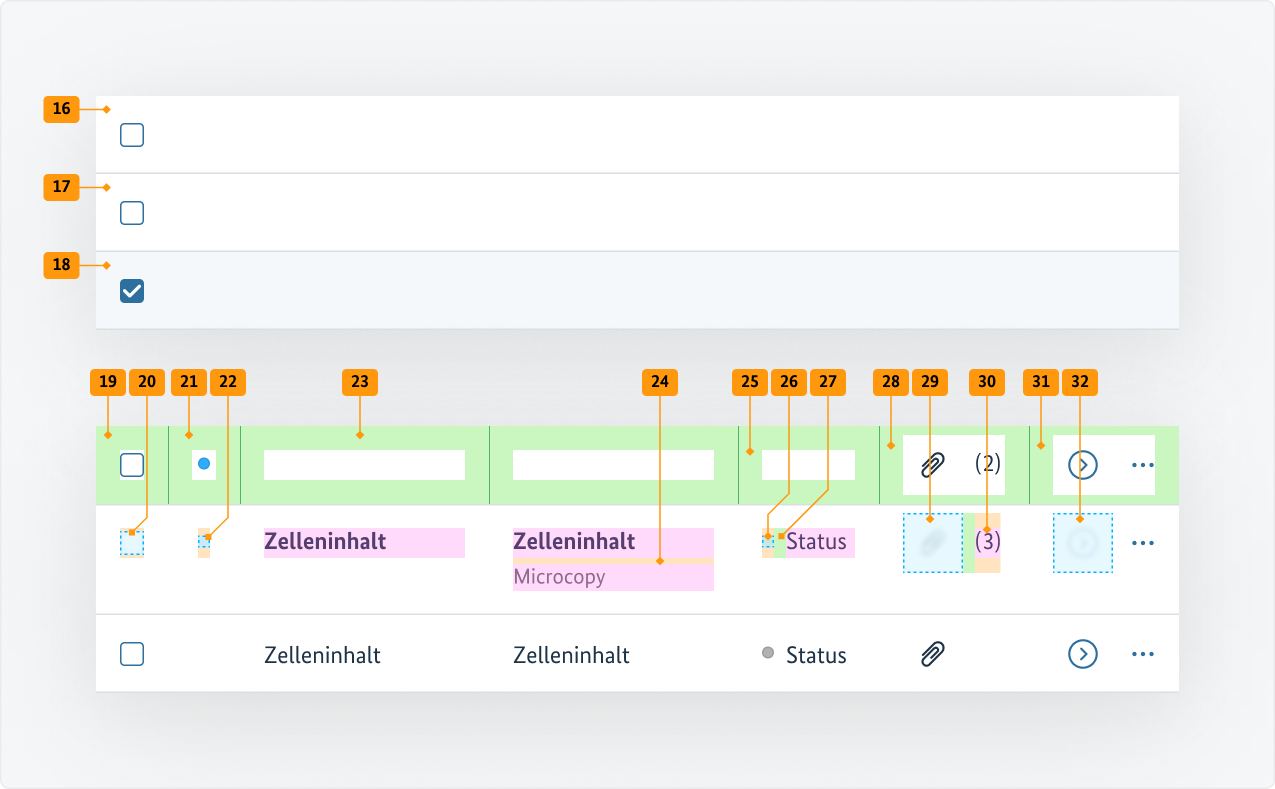Click the (3) attachment counter in the highlighted row

point(988,542)
